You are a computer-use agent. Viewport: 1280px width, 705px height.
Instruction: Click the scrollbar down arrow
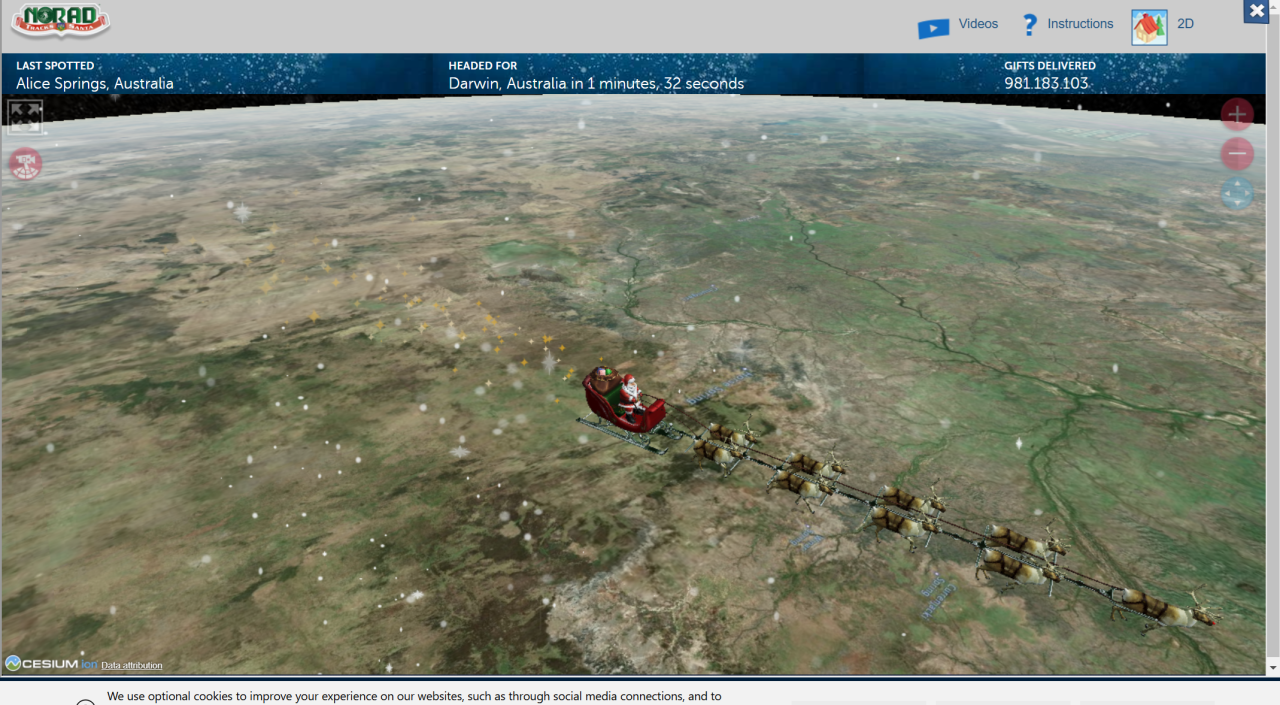1272,667
